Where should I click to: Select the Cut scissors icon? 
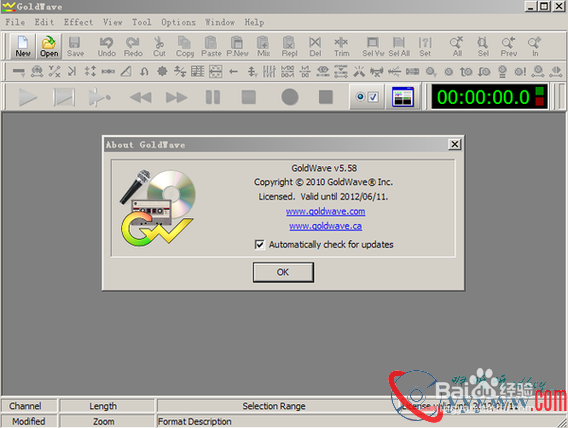(x=159, y=46)
